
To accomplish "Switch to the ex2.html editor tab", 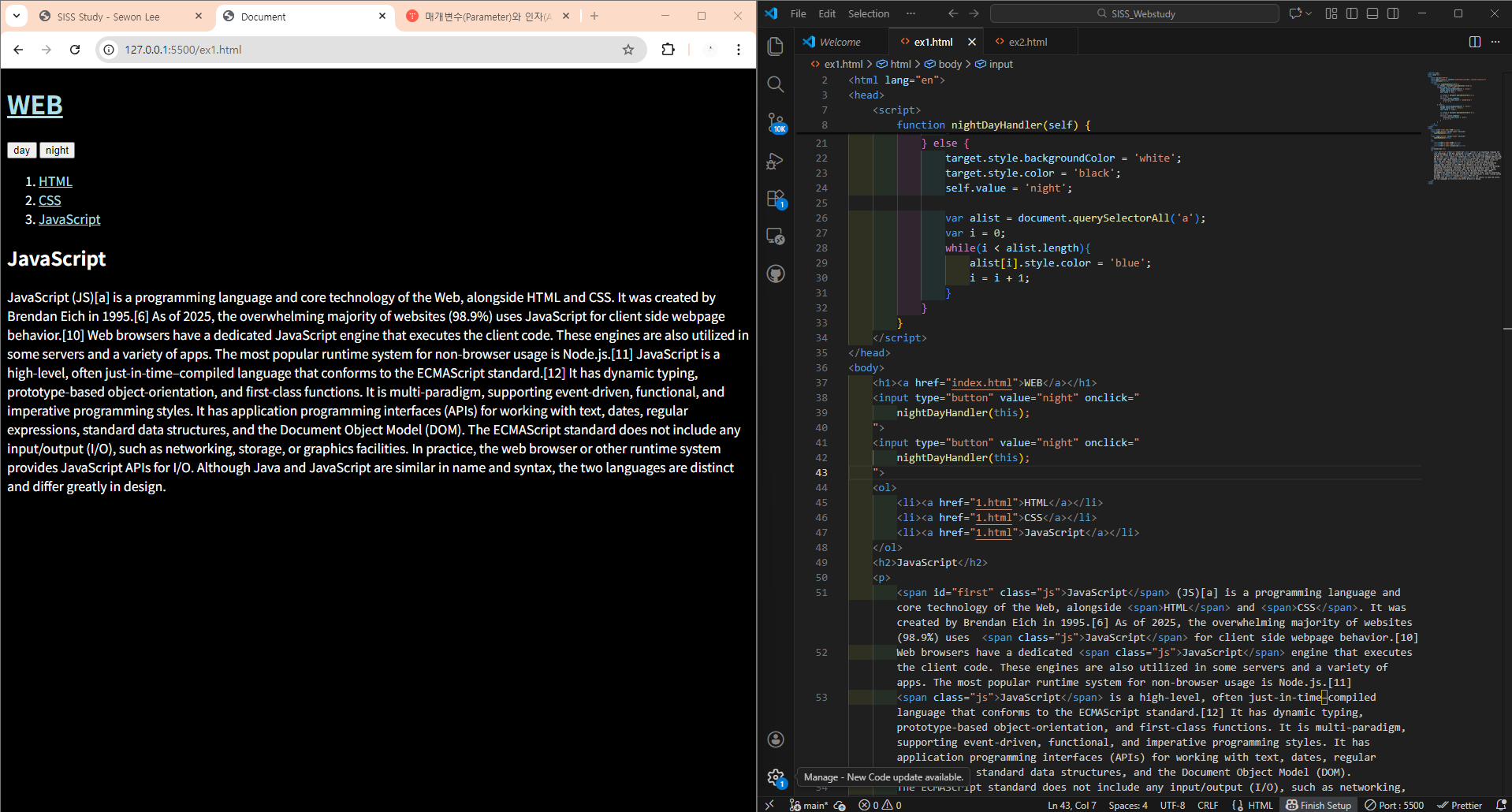I will 1027,42.
